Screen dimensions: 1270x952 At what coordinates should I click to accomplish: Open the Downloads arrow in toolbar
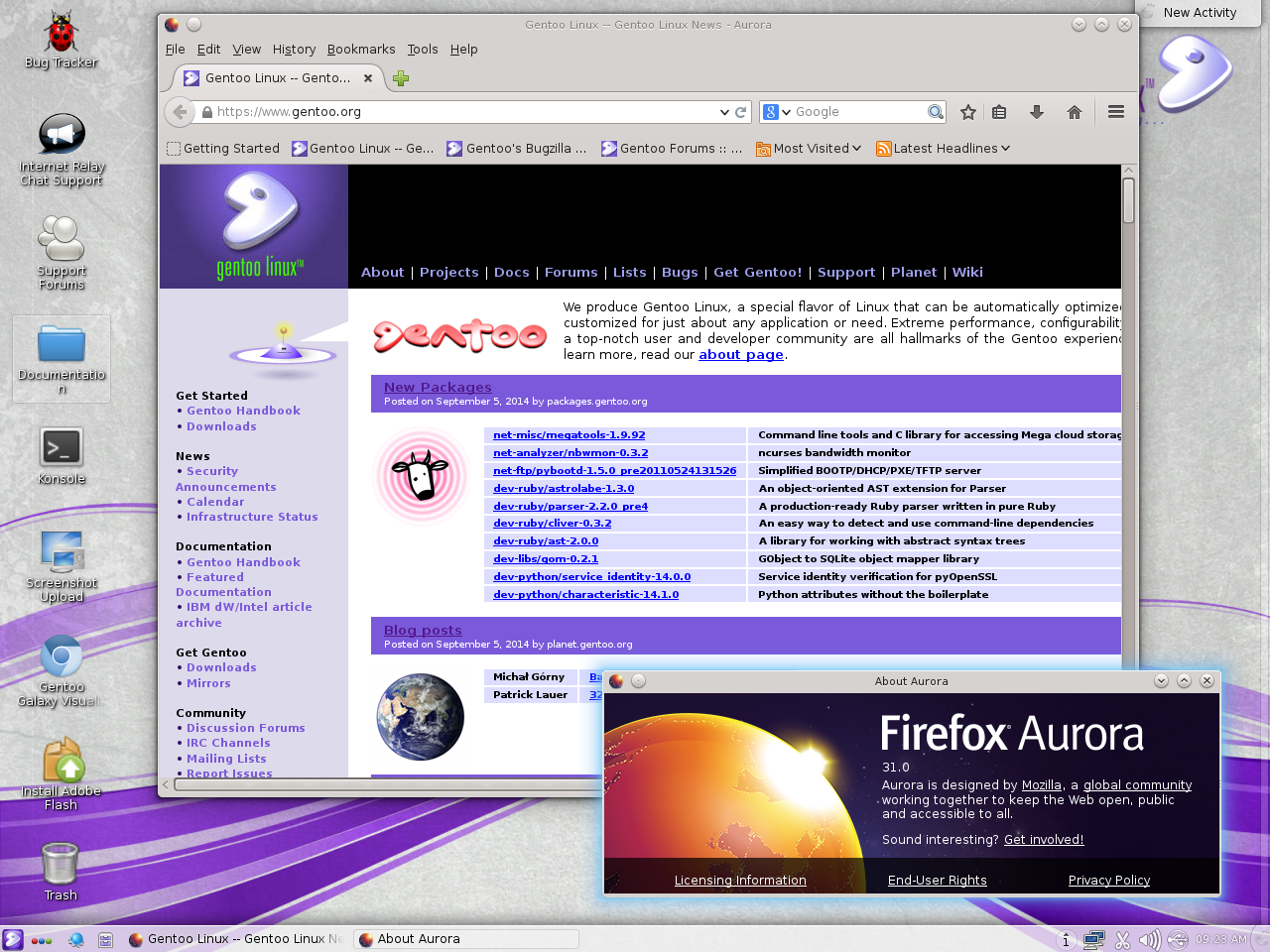coord(1037,112)
